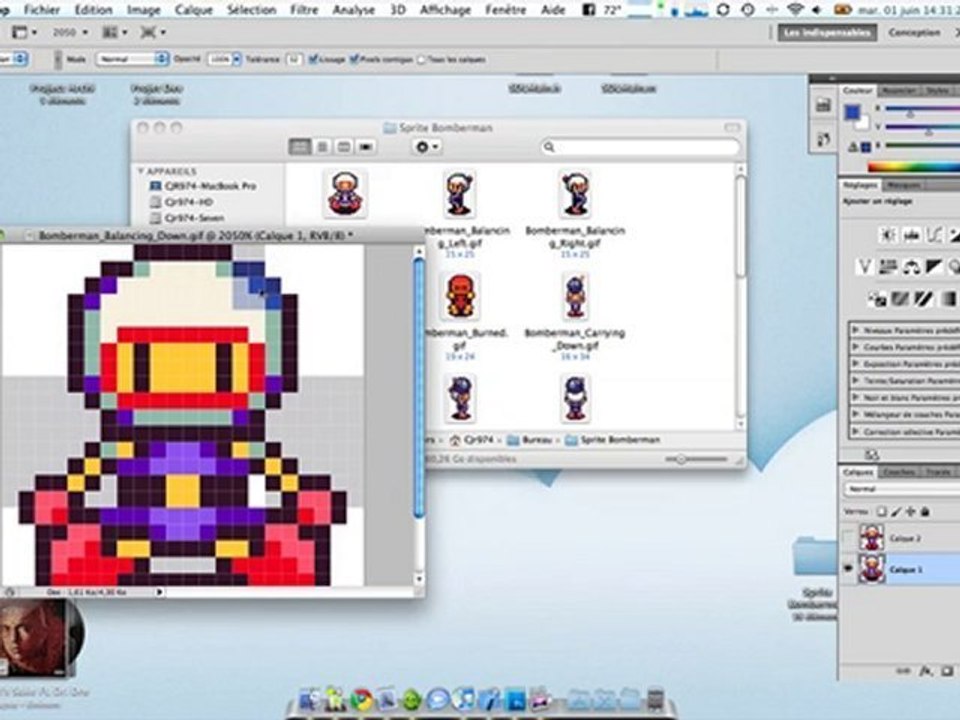Viewport: 960px width, 720px height.
Task: Open layer styles fx button
Action: pyautogui.click(x=926, y=671)
